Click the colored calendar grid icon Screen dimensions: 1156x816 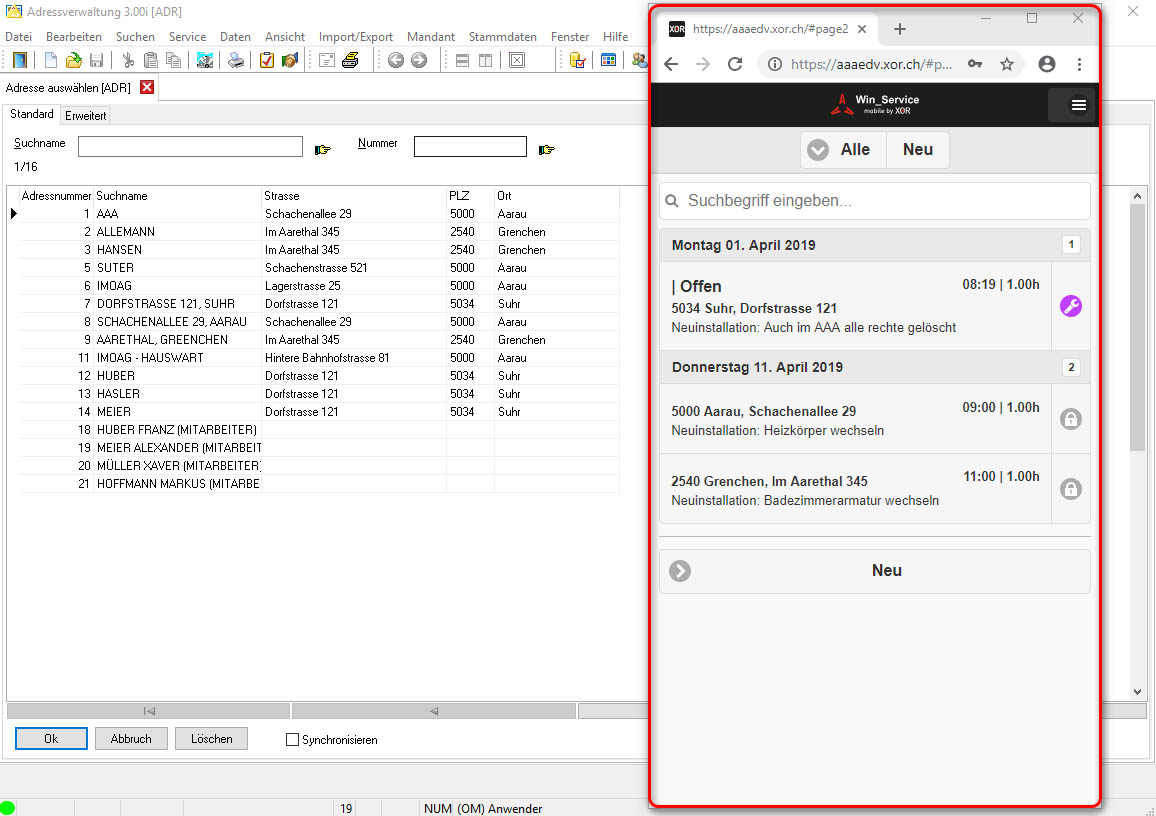(608, 60)
